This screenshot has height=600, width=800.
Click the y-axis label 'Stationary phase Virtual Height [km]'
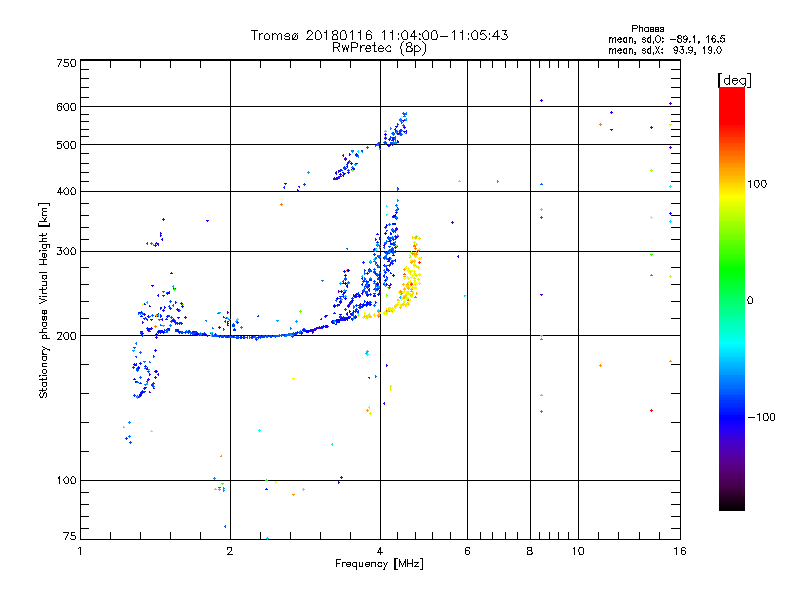tap(44, 300)
